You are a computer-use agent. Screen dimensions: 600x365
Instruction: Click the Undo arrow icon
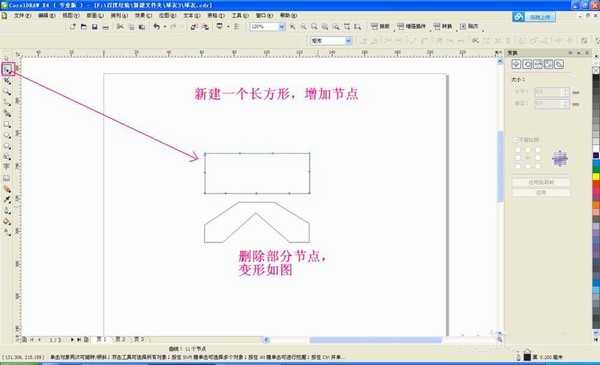[157, 27]
